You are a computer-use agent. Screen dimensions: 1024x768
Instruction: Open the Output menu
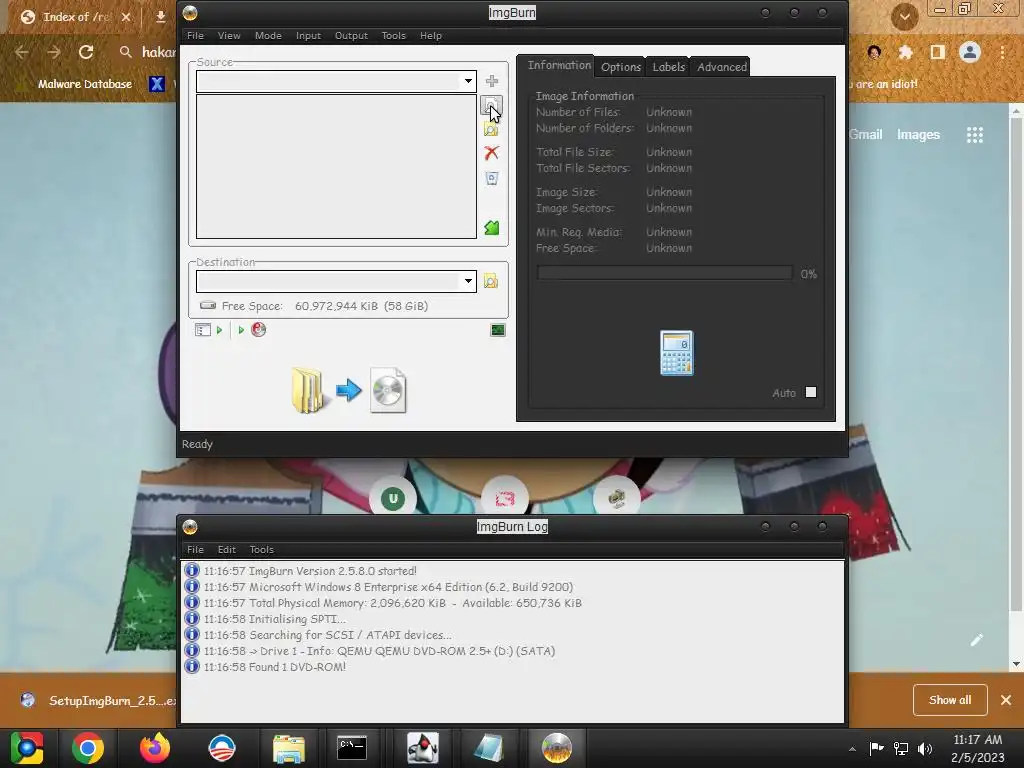click(351, 36)
